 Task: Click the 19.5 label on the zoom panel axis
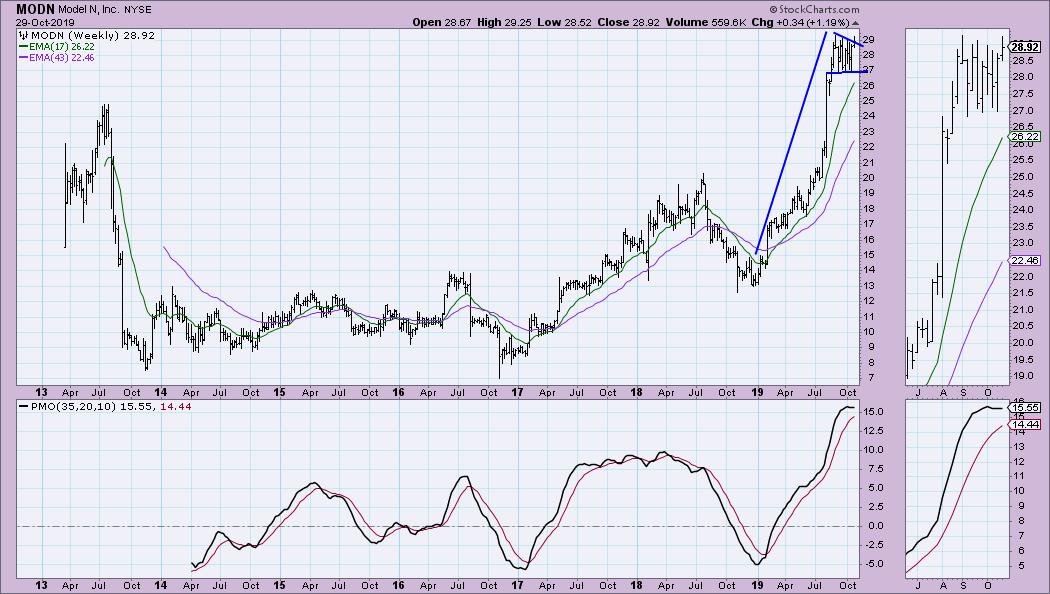click(x=1023, y=360)
